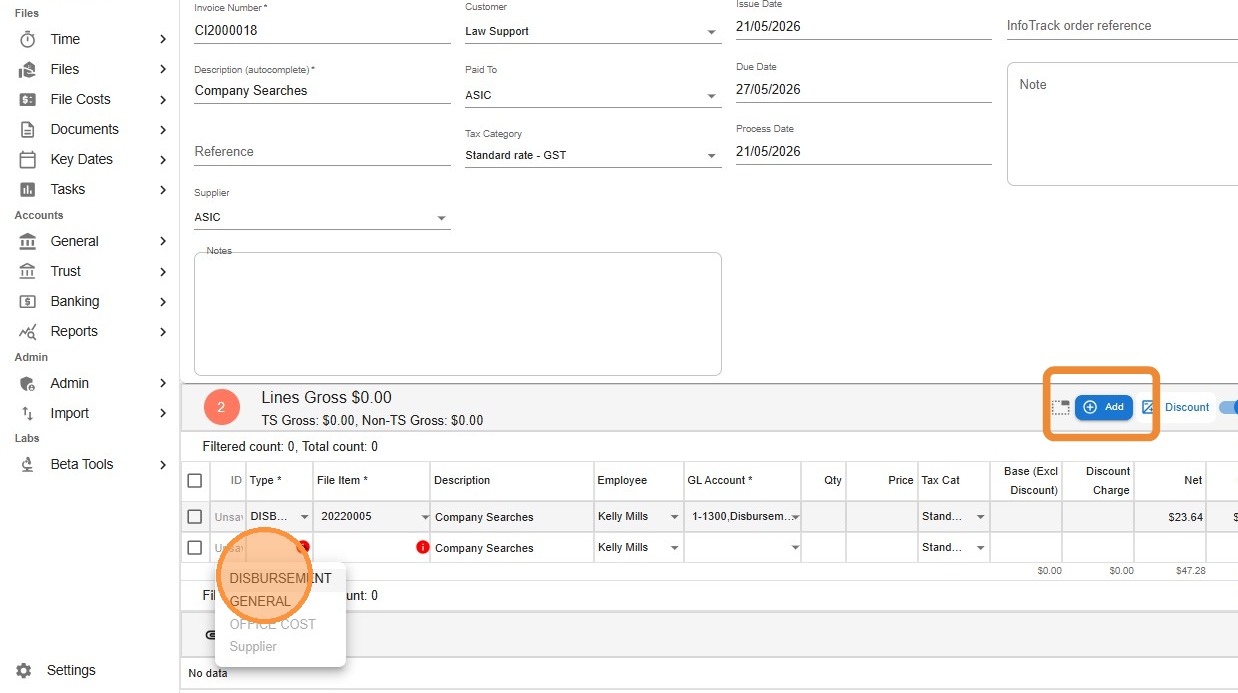Click the Issue Date field

pos(863,27)
